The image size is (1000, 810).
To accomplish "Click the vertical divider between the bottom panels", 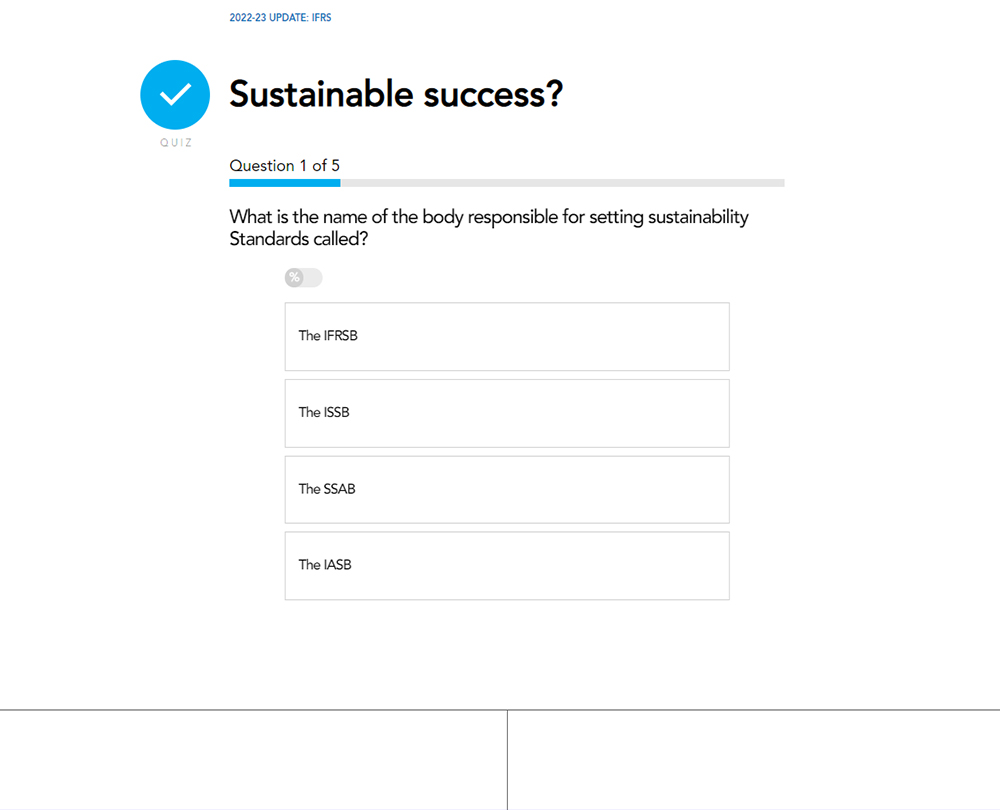I will tap(507, 760).
